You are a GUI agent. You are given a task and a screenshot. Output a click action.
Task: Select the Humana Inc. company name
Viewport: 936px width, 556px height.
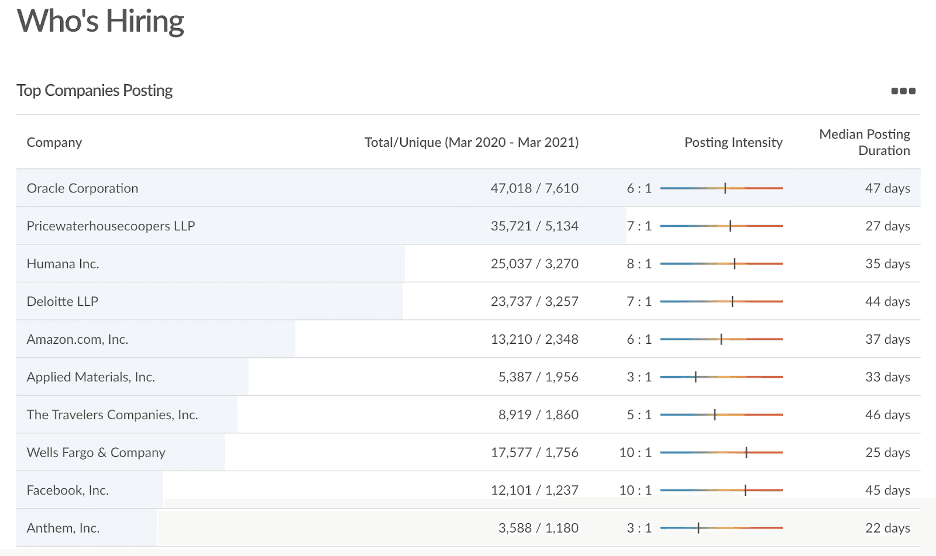tap(63, 263)
